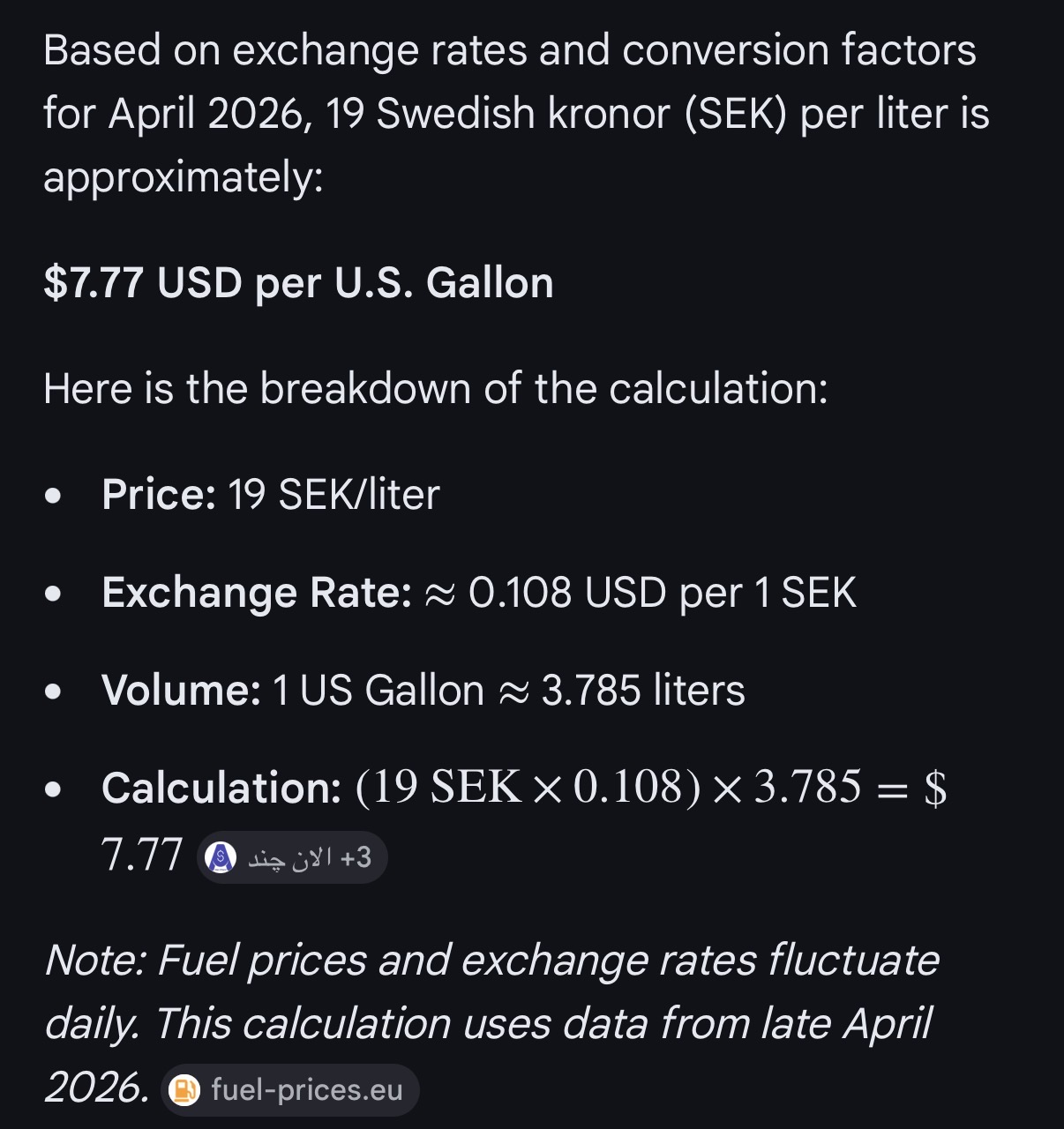Click the orange fuel pump favicon
Image resolution: width=1064 pixels, height=1129 pixels.
pyautogui.click(x=184, y=1091)
